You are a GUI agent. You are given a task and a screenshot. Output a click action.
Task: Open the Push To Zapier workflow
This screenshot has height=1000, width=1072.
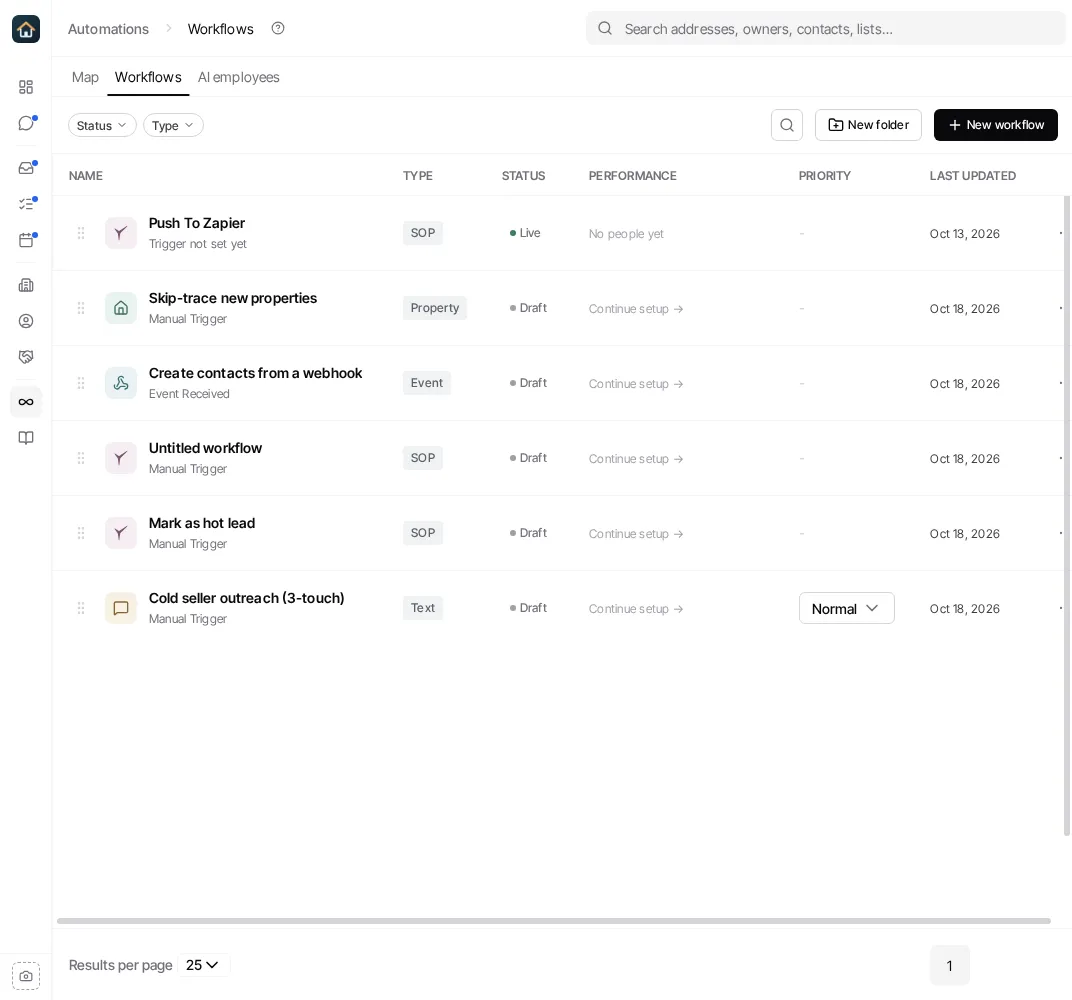tap(197, 223)
